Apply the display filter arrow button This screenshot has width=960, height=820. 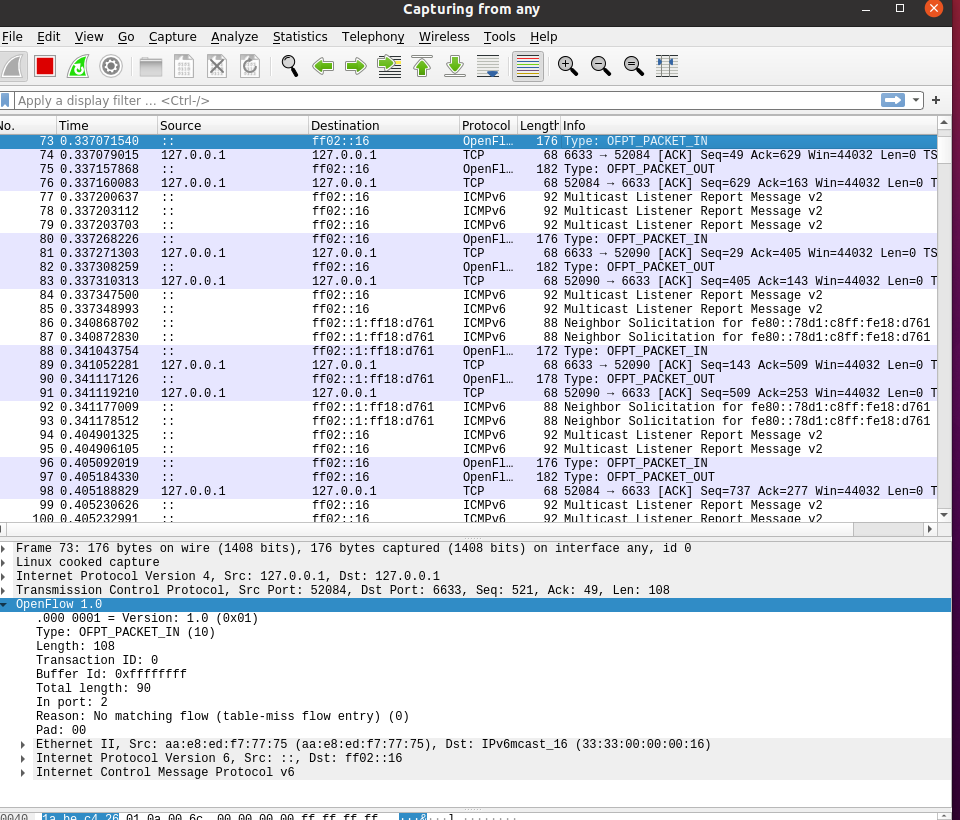pos(892,100)
